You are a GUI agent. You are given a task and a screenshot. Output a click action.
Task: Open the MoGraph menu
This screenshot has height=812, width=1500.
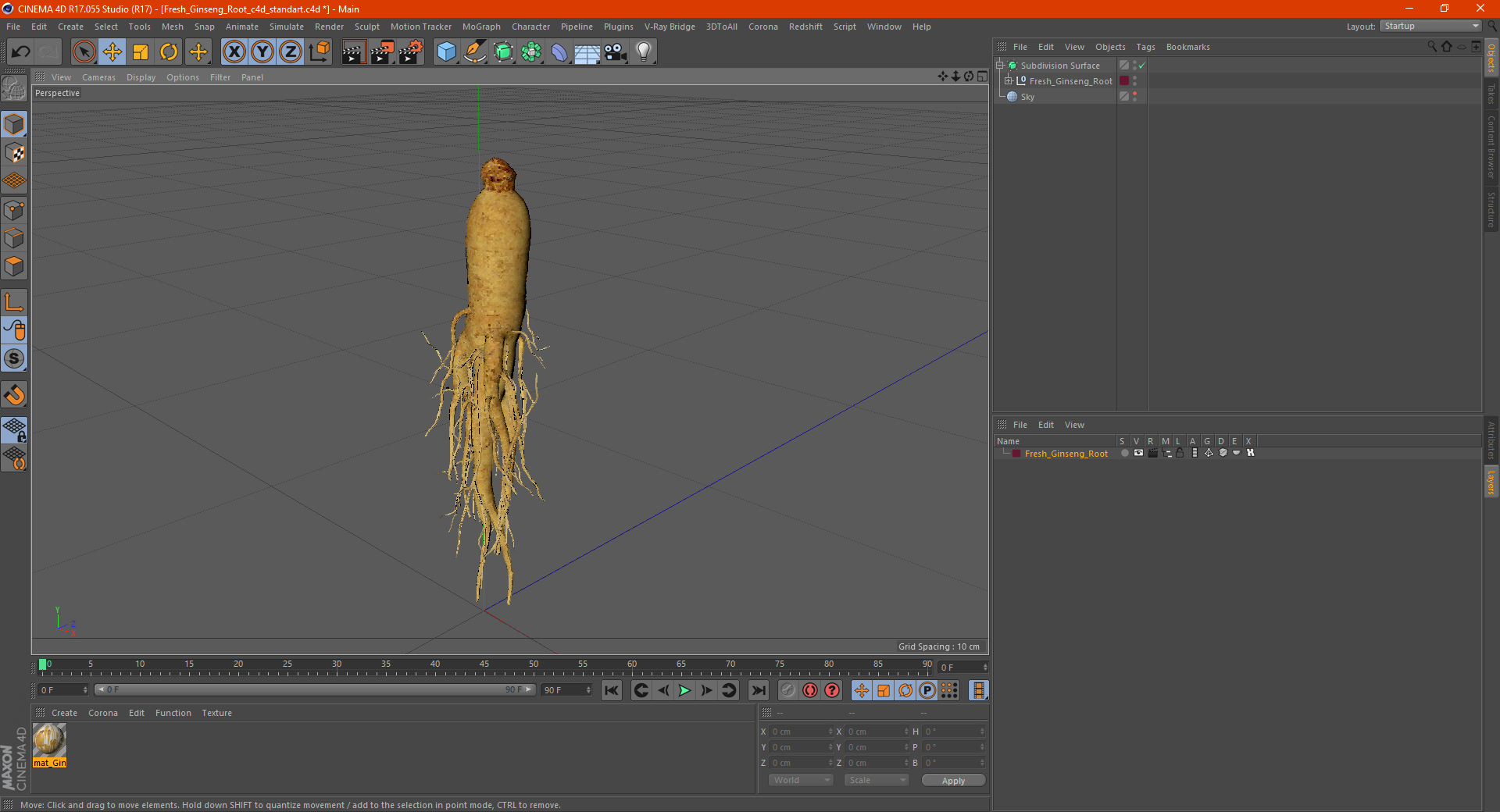click(x=481, y=27)
